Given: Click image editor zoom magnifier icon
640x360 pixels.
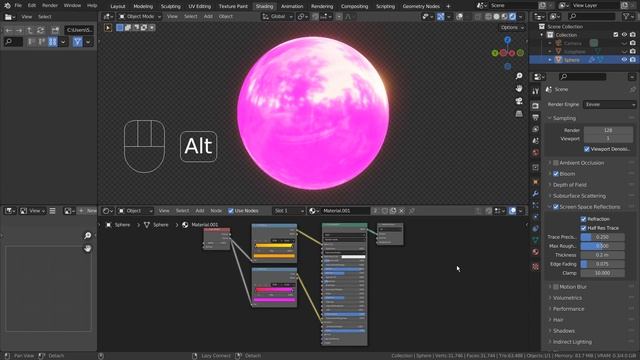Looking at the screenshot, I should coord(87,236).
